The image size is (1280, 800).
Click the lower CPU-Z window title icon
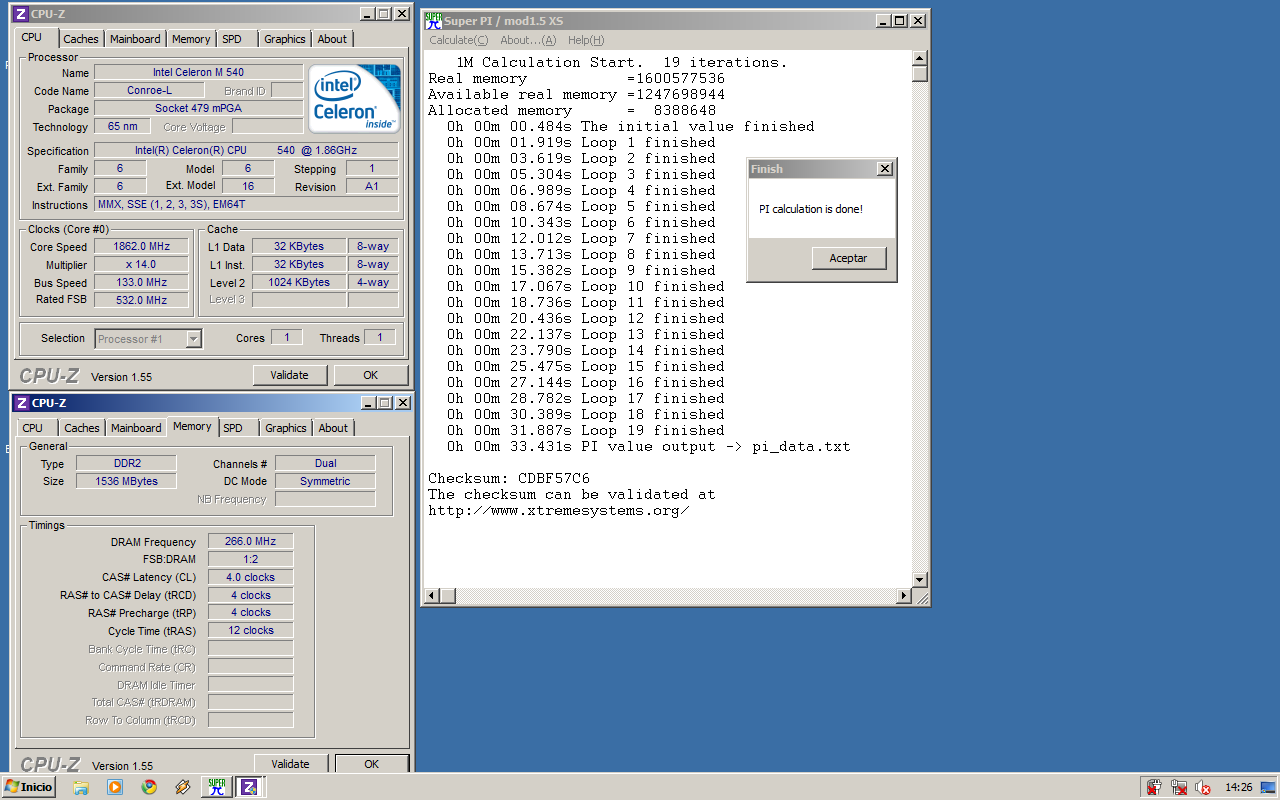pyautogui.click(x=21, y=403)
